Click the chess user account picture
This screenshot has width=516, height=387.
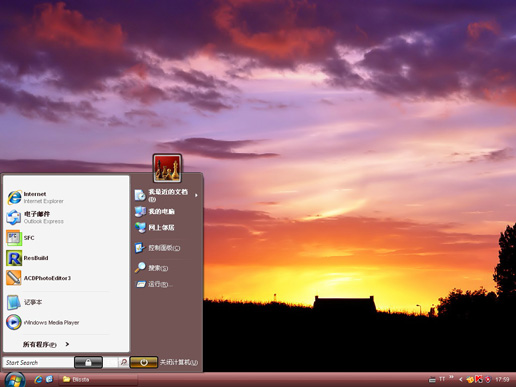167,168
